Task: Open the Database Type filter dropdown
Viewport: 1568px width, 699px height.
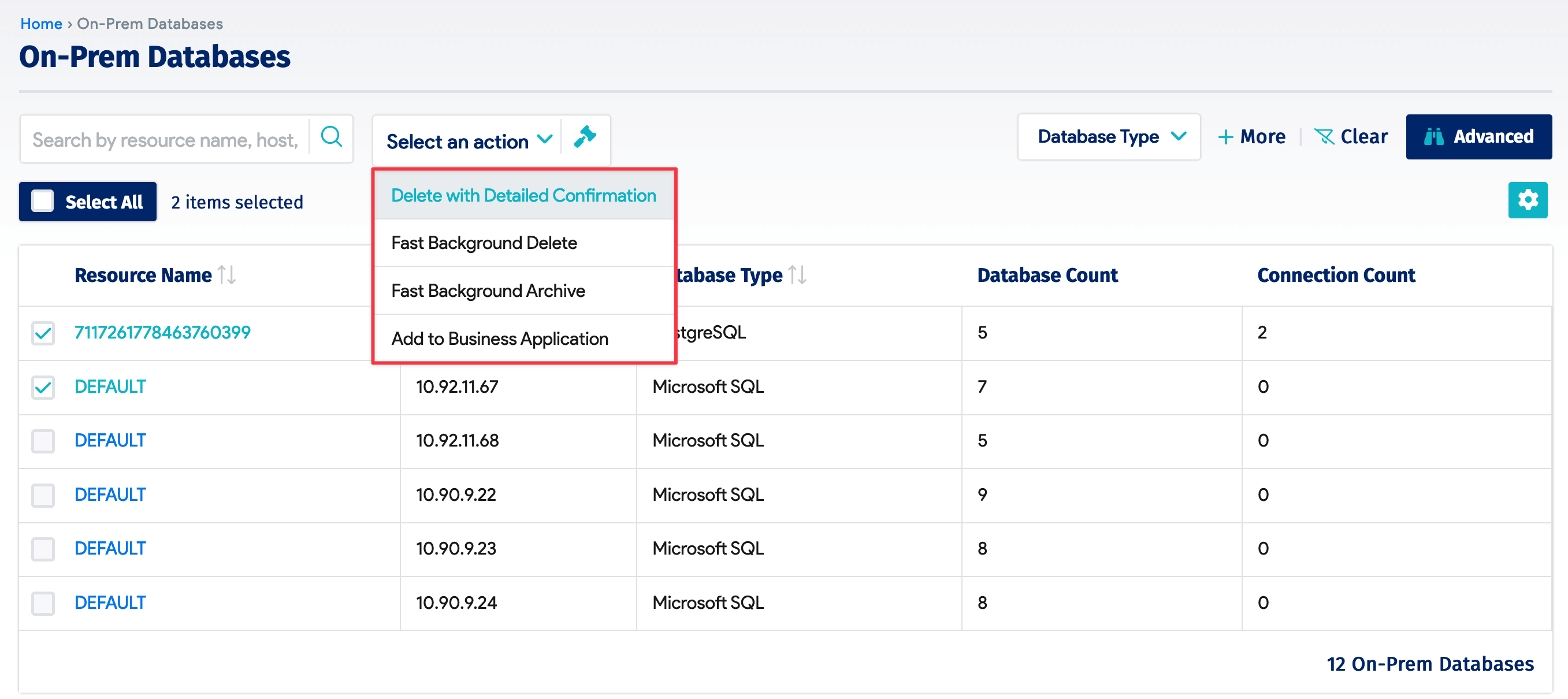Action: 1109,136
